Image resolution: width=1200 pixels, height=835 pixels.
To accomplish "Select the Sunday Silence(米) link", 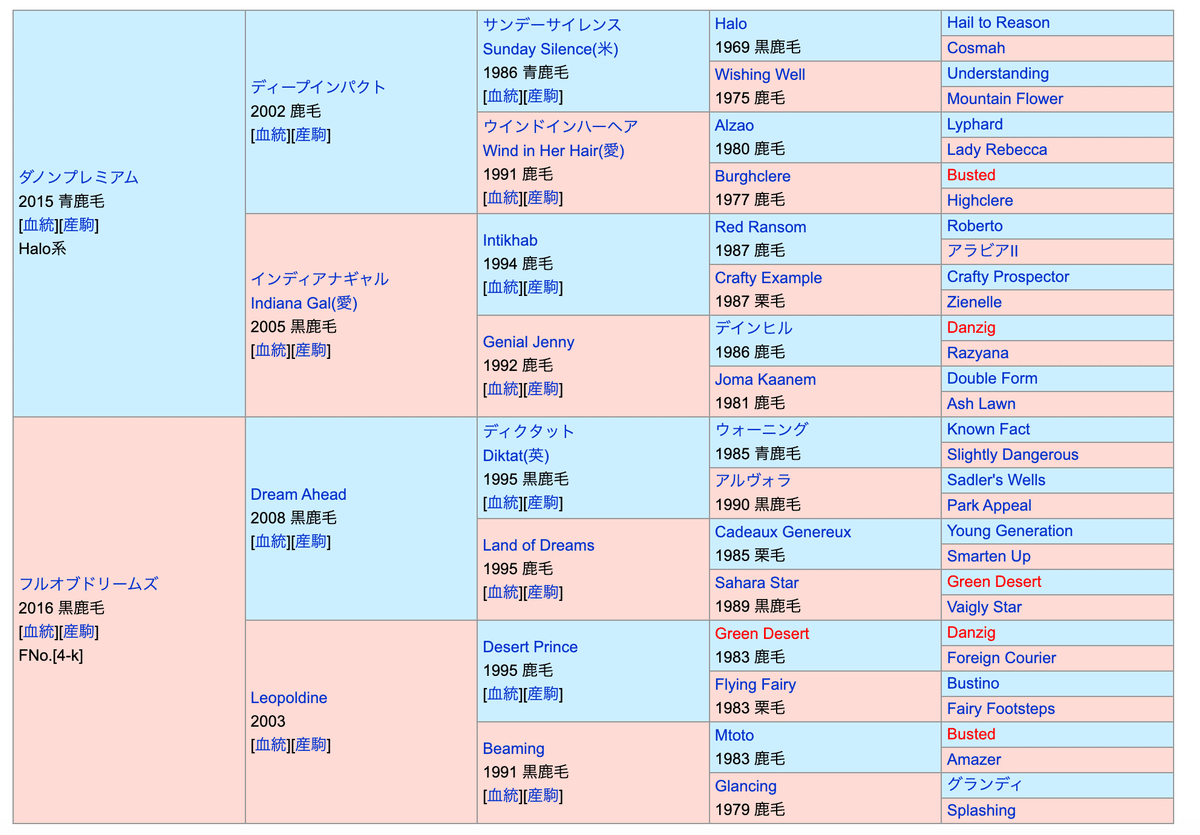I will point(552,49).
